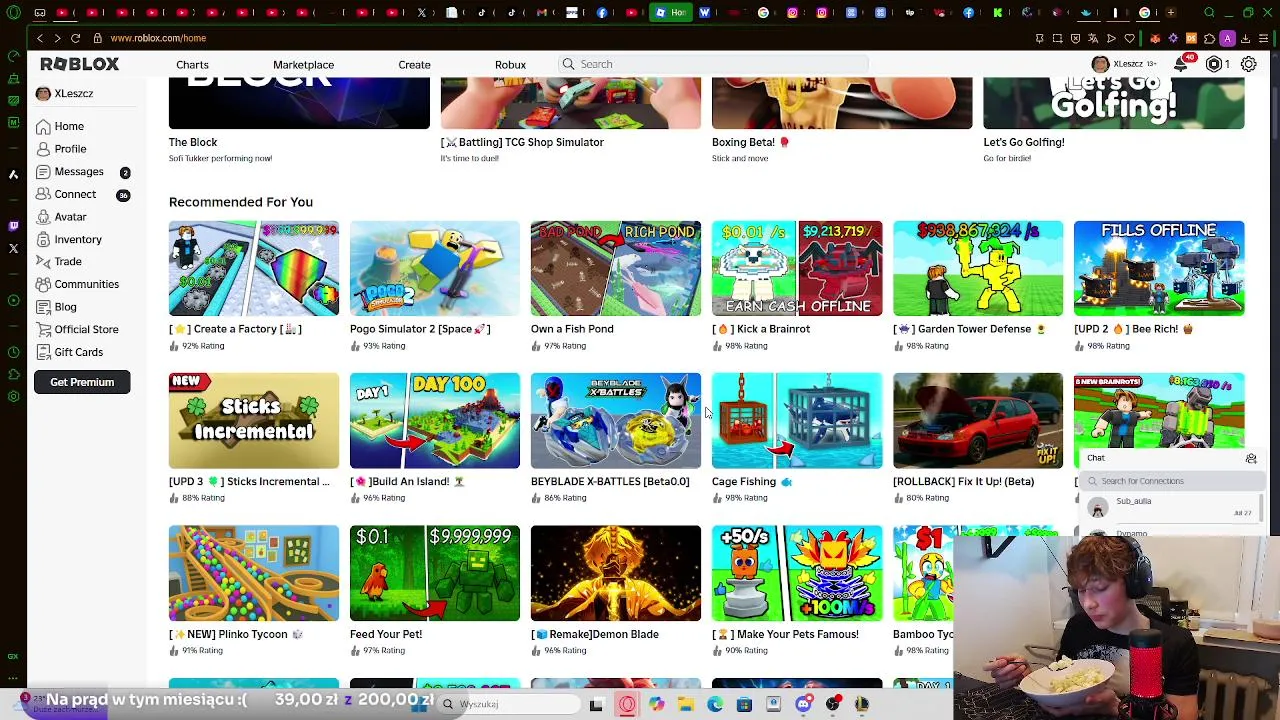
Task: Open Plinko Tycoon game thumbnail
Action: [x=254, y=573]
